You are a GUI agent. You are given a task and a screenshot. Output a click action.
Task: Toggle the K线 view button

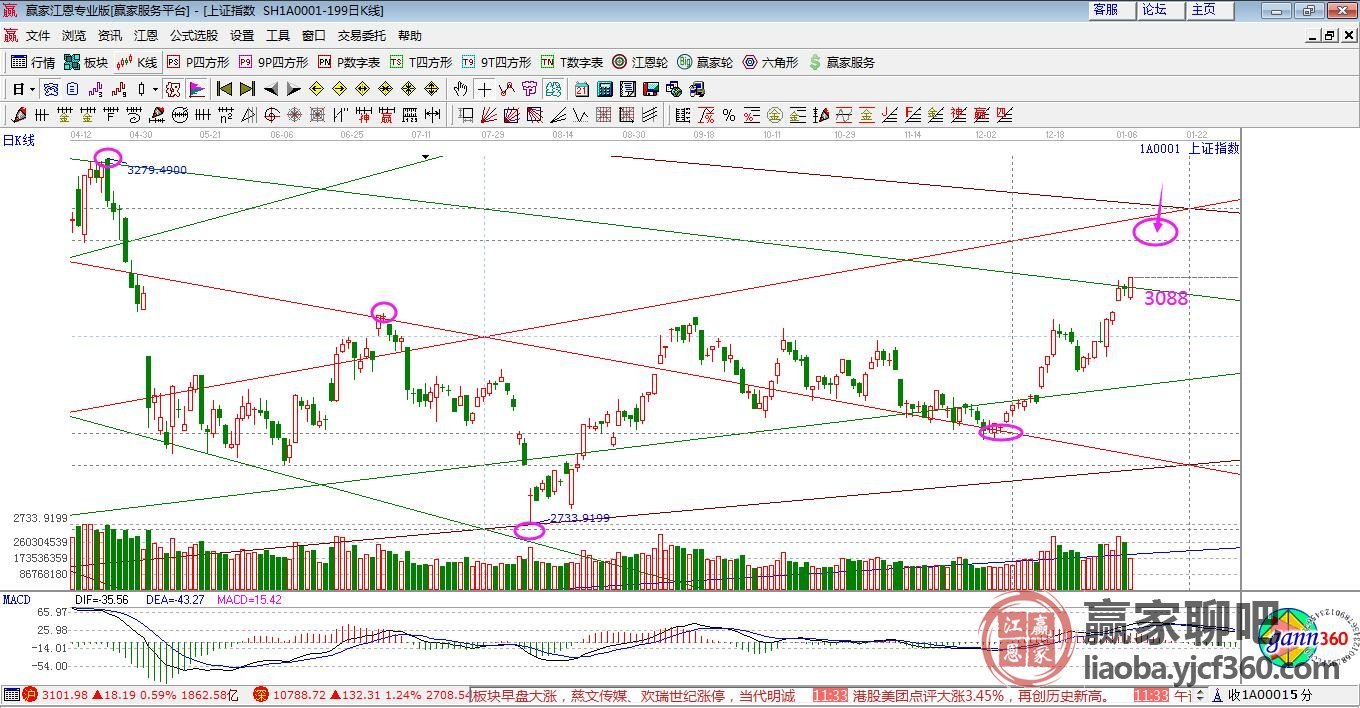point(137,62)
